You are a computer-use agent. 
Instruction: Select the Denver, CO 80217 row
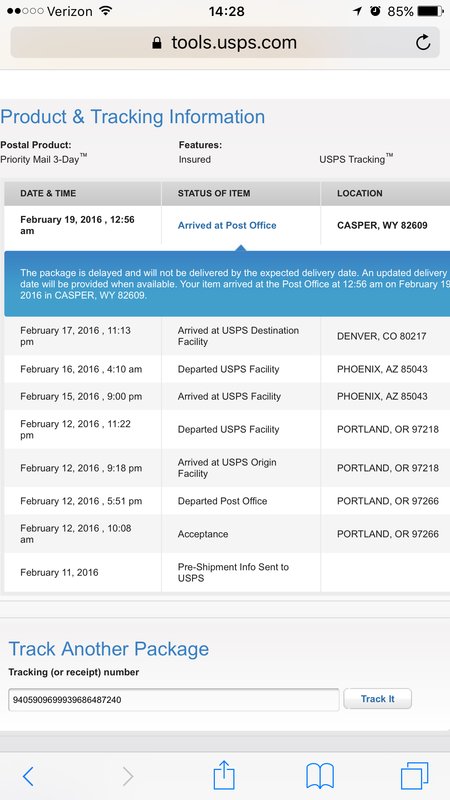coord(227,336)
